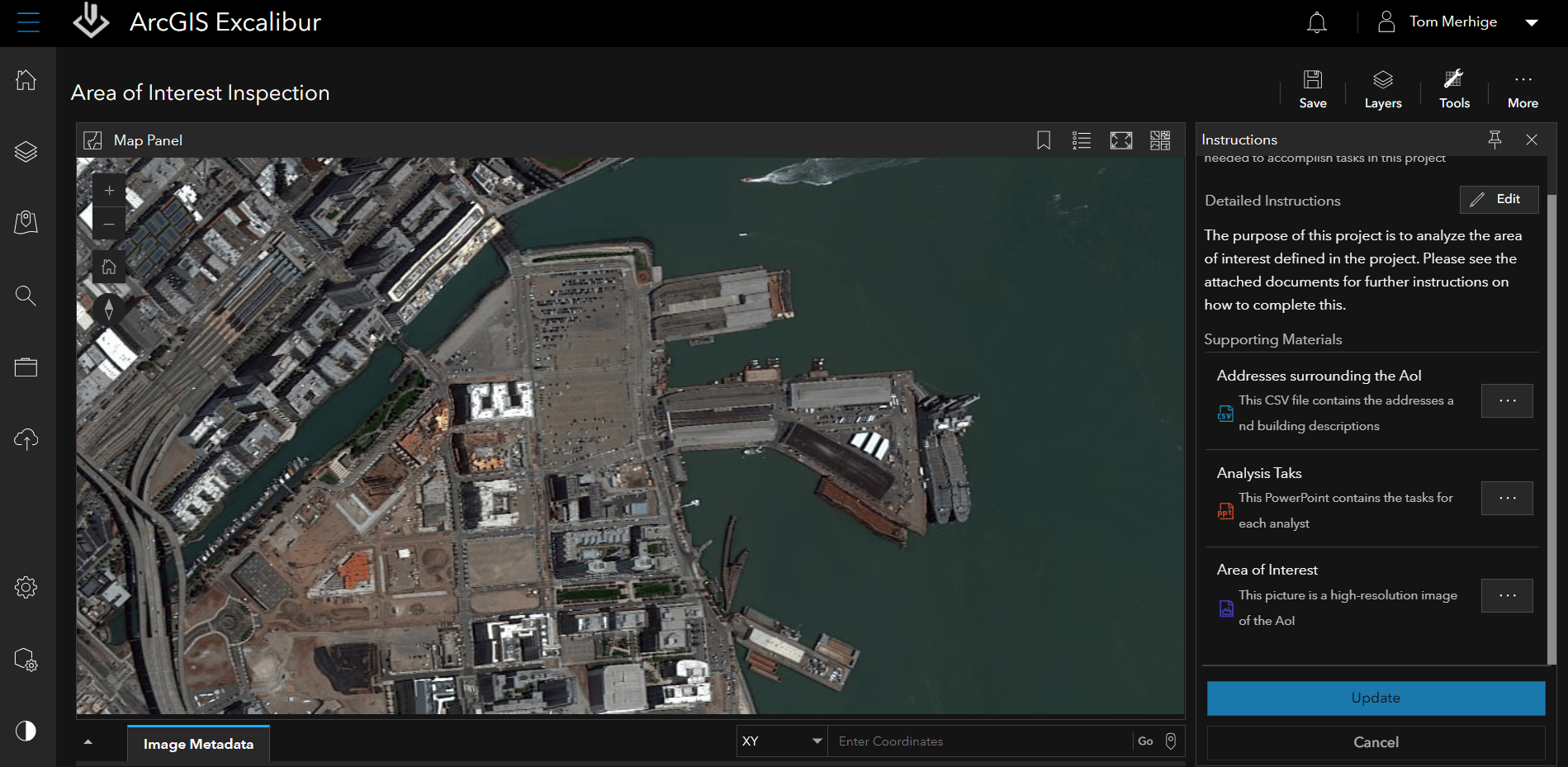The image size is (1568, 767).
Task: Click the PowerPoint file icon
Action: 1225,511
